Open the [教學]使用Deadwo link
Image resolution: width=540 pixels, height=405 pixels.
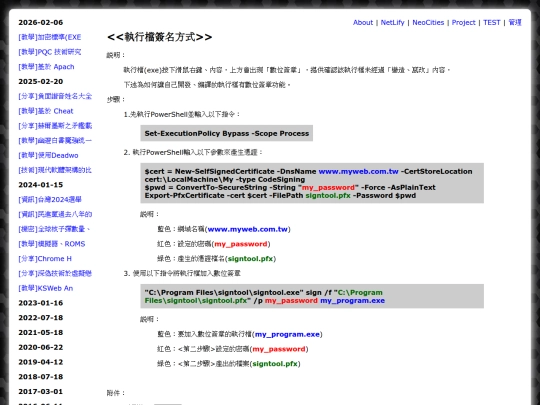pyautogui.click(x=48, y=155)
